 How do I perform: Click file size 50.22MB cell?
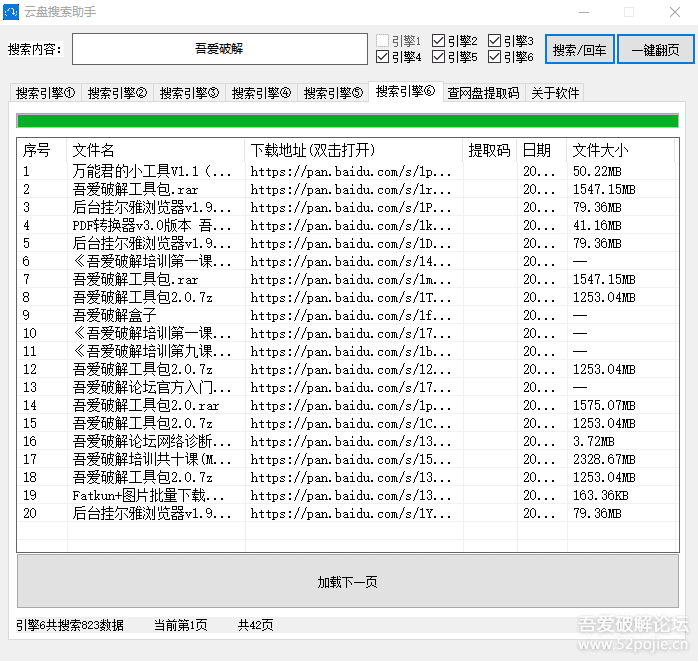tap(597, 171)
